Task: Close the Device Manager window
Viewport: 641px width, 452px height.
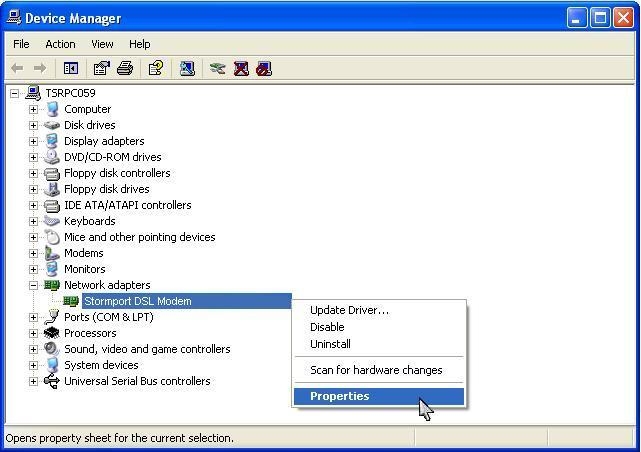Action: (x=623, y=18)
